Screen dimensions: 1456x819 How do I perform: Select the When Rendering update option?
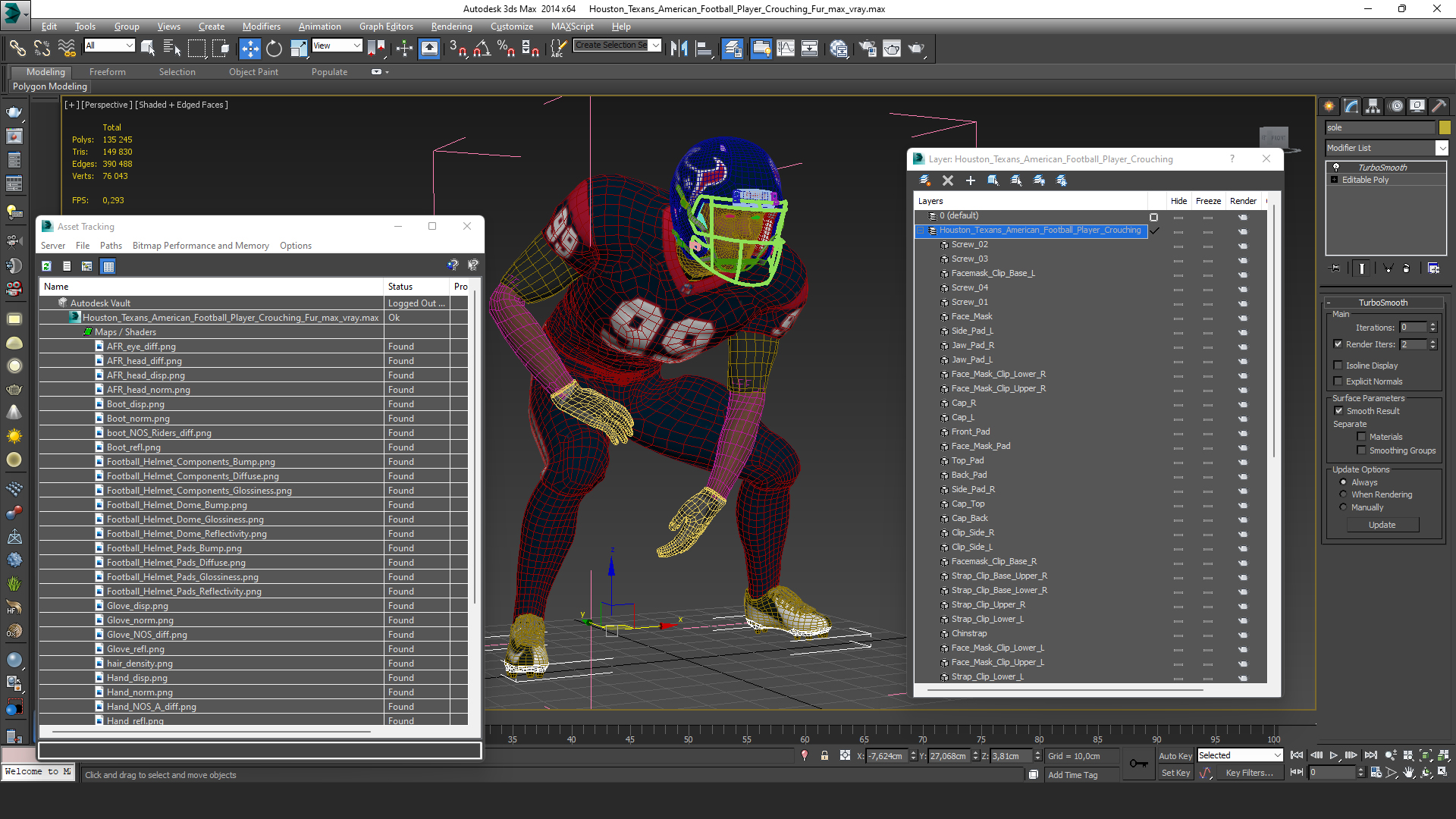(1344, 494)
